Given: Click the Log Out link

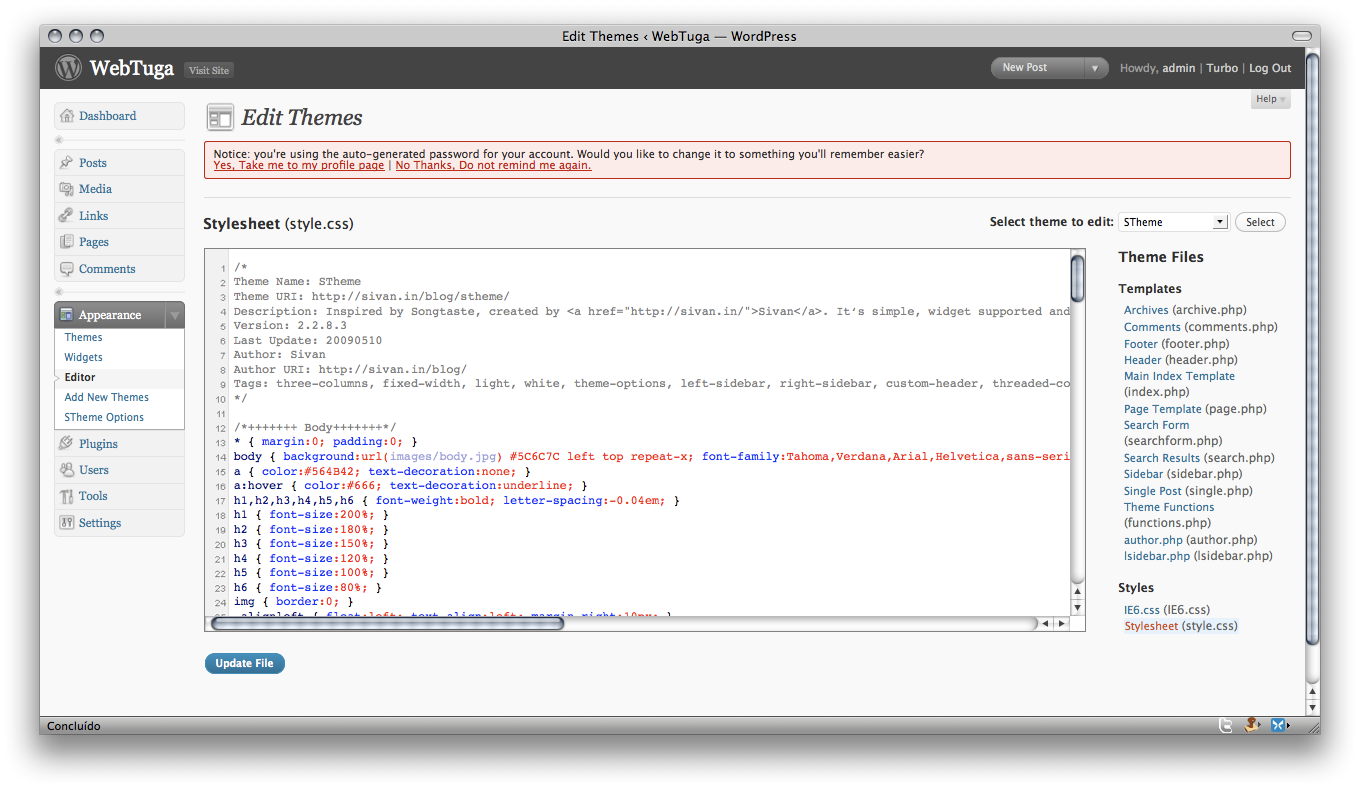Looking at the screenshot, I should click(1270, 68).
